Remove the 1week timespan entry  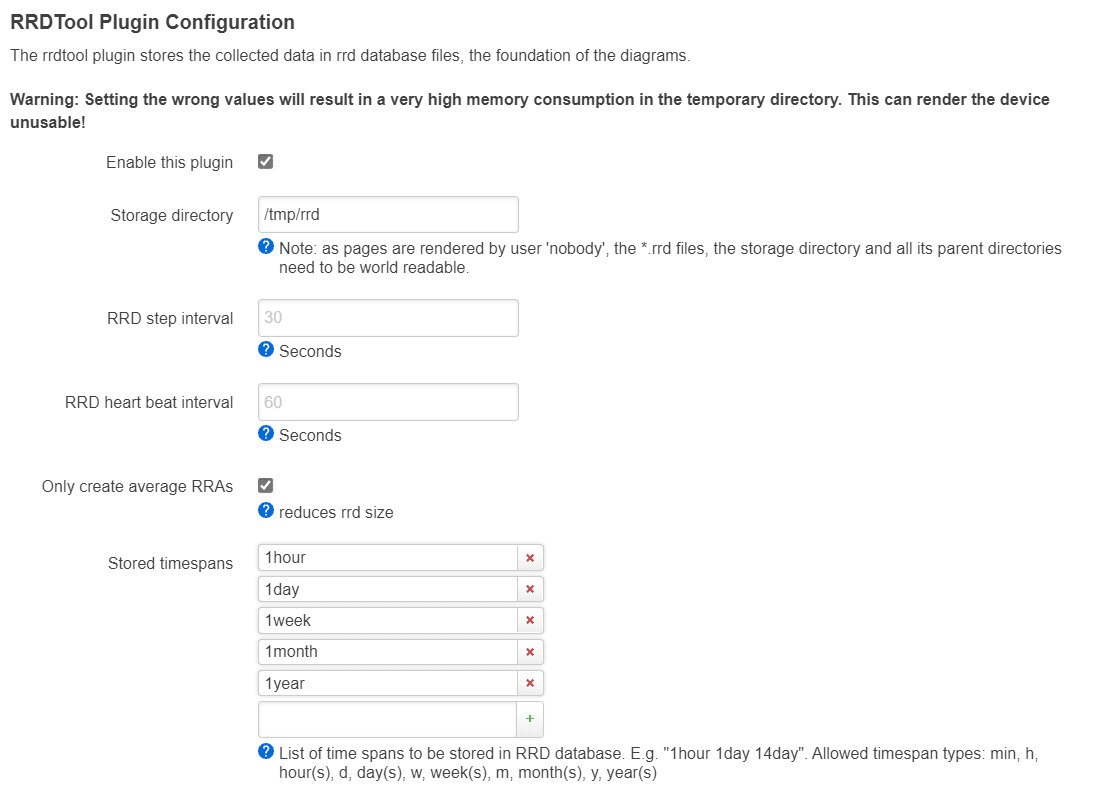click(530, 621)
